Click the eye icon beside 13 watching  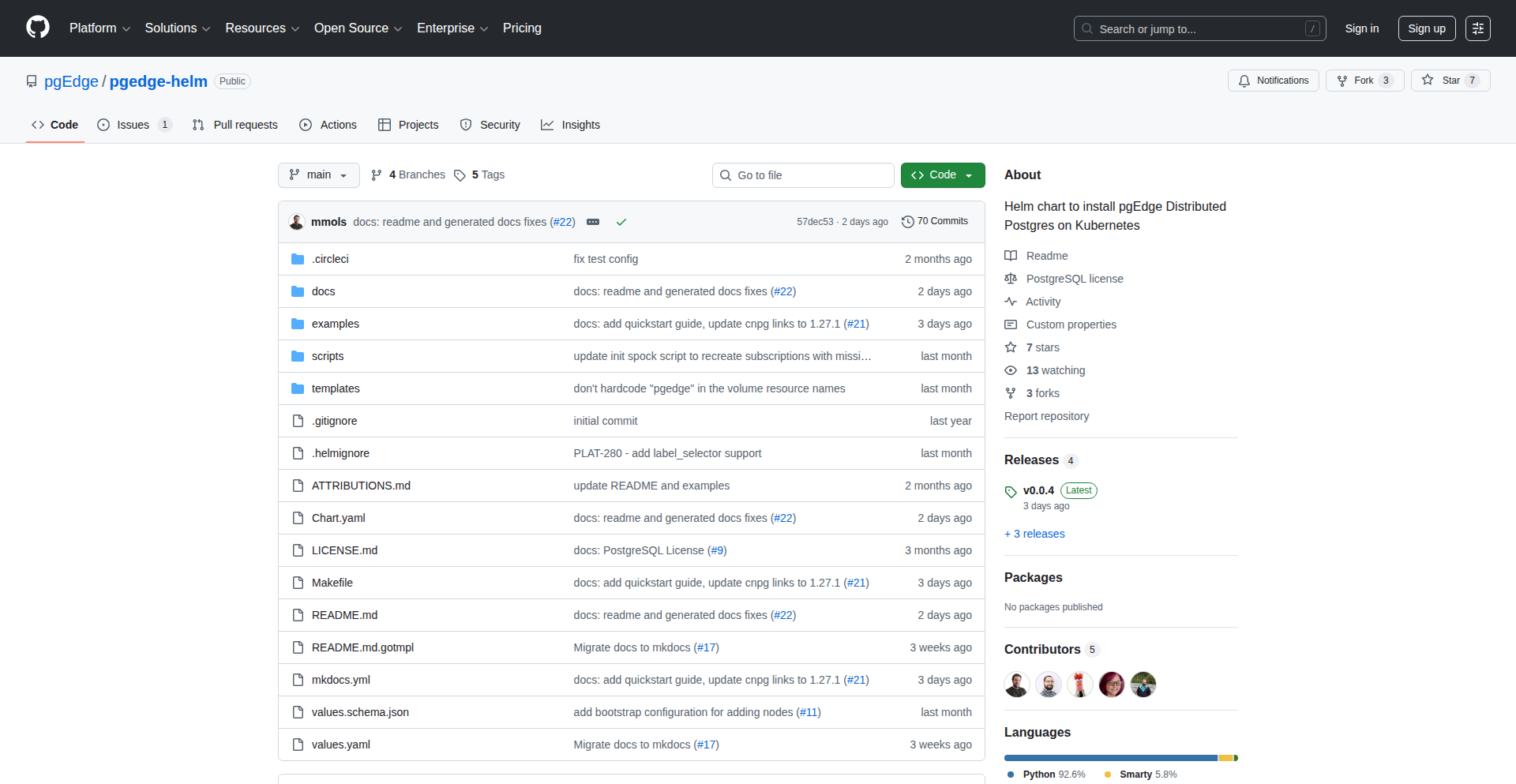pos(1011,369)
